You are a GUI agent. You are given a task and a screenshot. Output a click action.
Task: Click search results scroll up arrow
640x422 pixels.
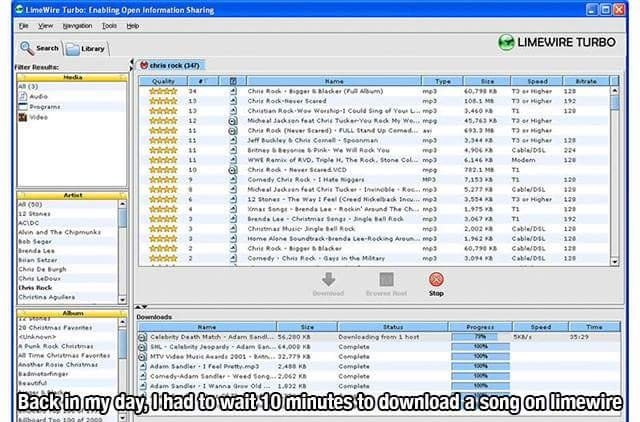[615, 91]
